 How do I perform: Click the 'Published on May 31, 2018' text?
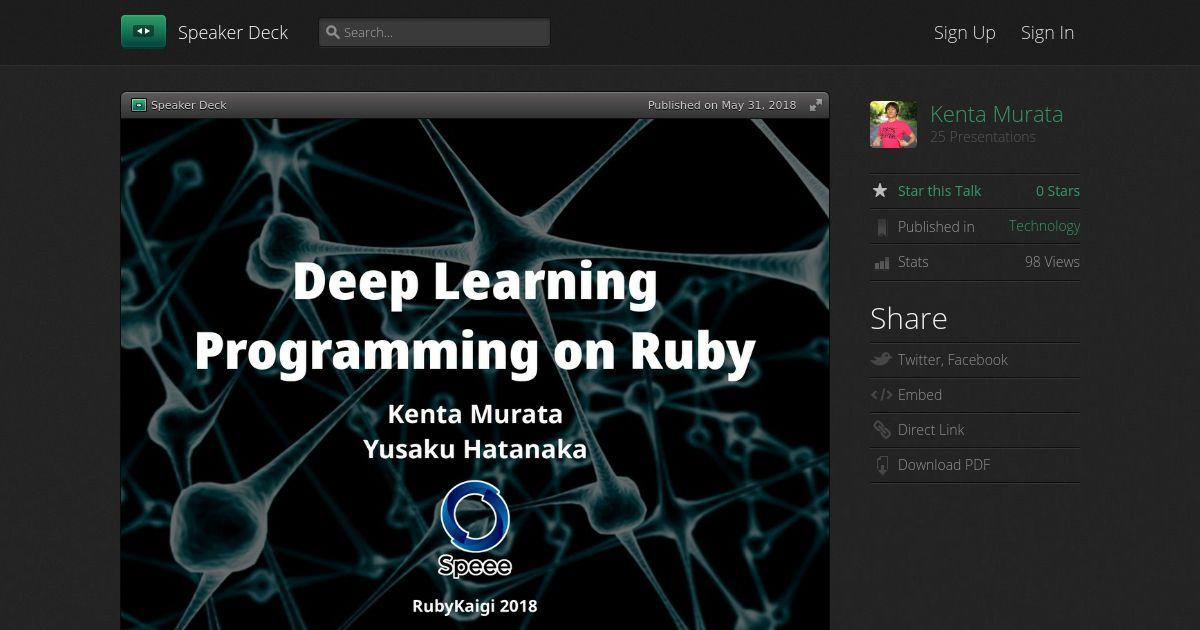722,105
